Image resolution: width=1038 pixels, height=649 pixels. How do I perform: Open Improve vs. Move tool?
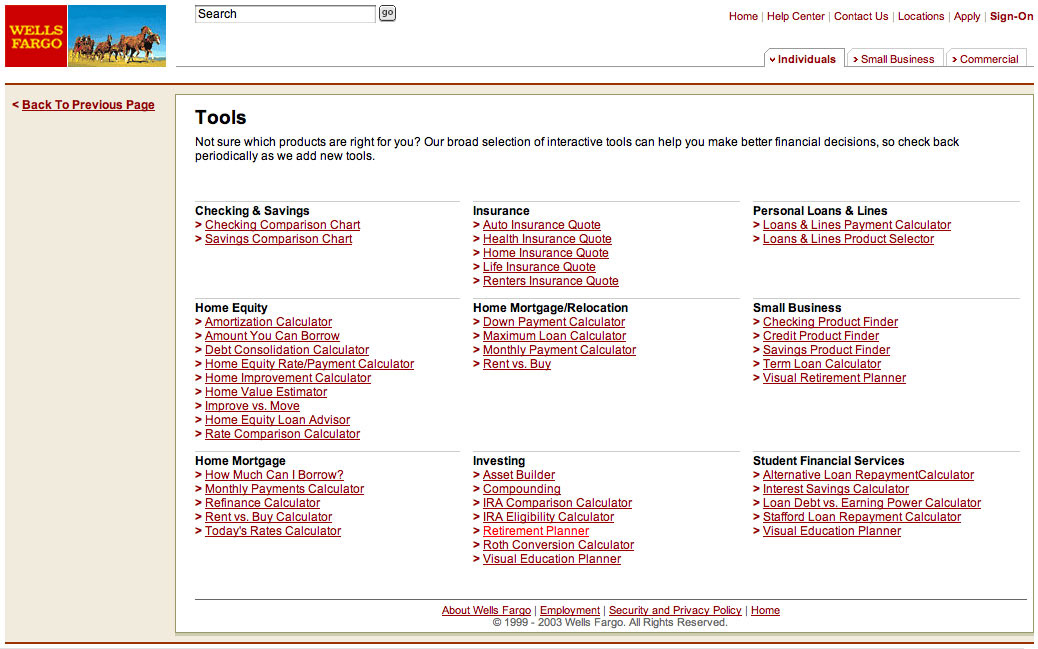point(252,406)
